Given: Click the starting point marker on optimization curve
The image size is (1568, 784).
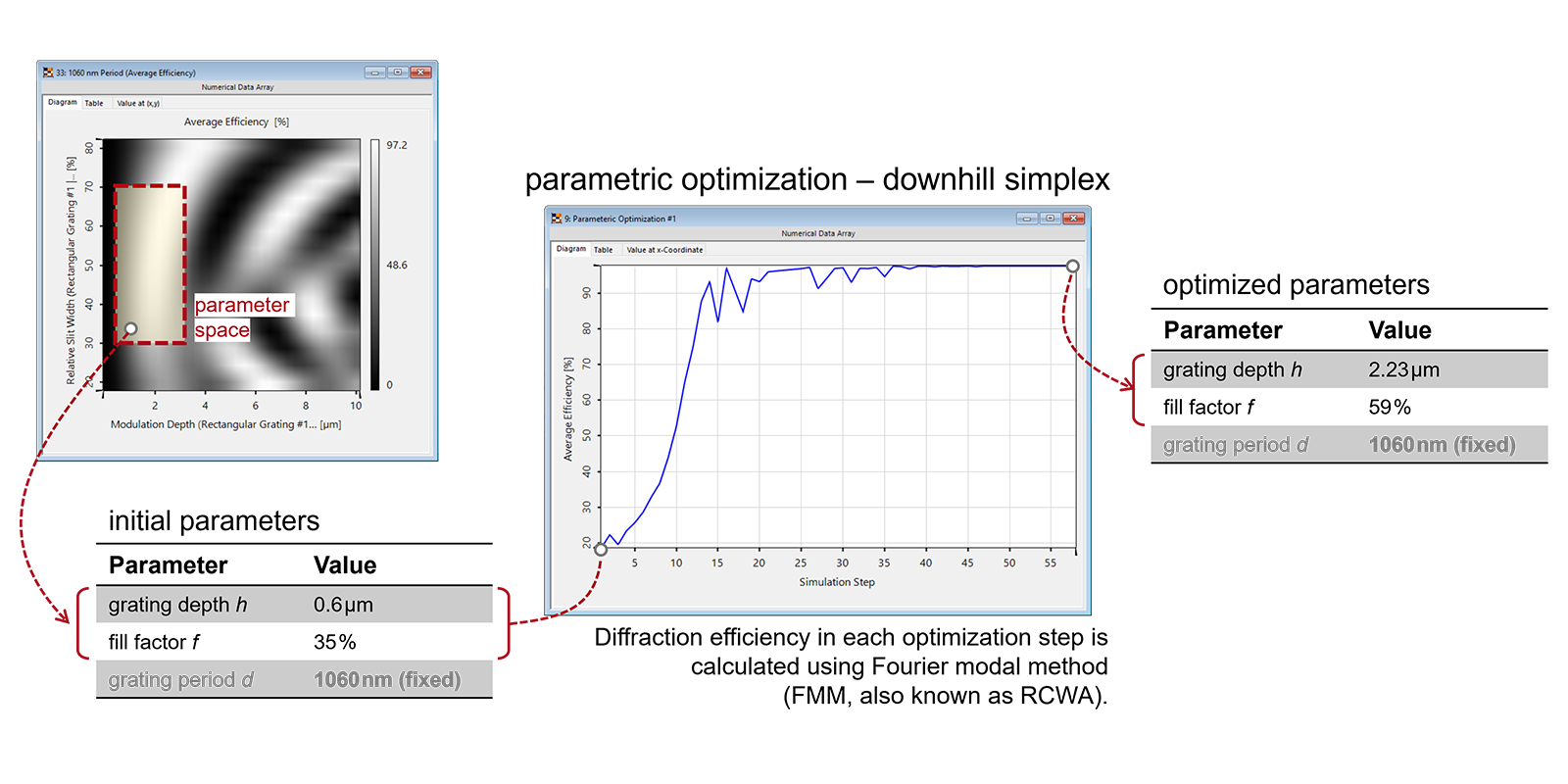Looking at the screenshot, I should coord(601,550).
